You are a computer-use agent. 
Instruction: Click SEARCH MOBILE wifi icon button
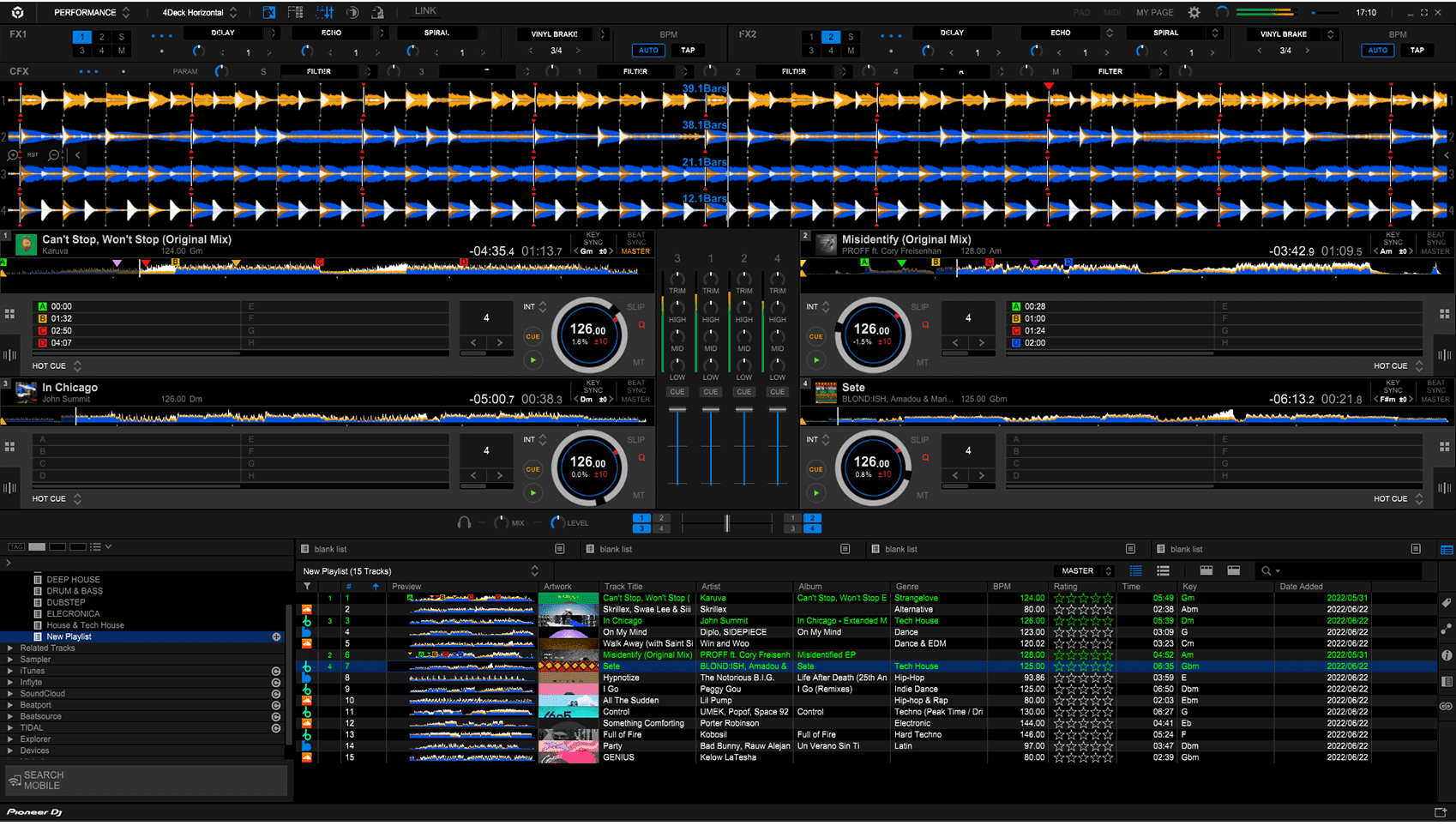point(147,781)
